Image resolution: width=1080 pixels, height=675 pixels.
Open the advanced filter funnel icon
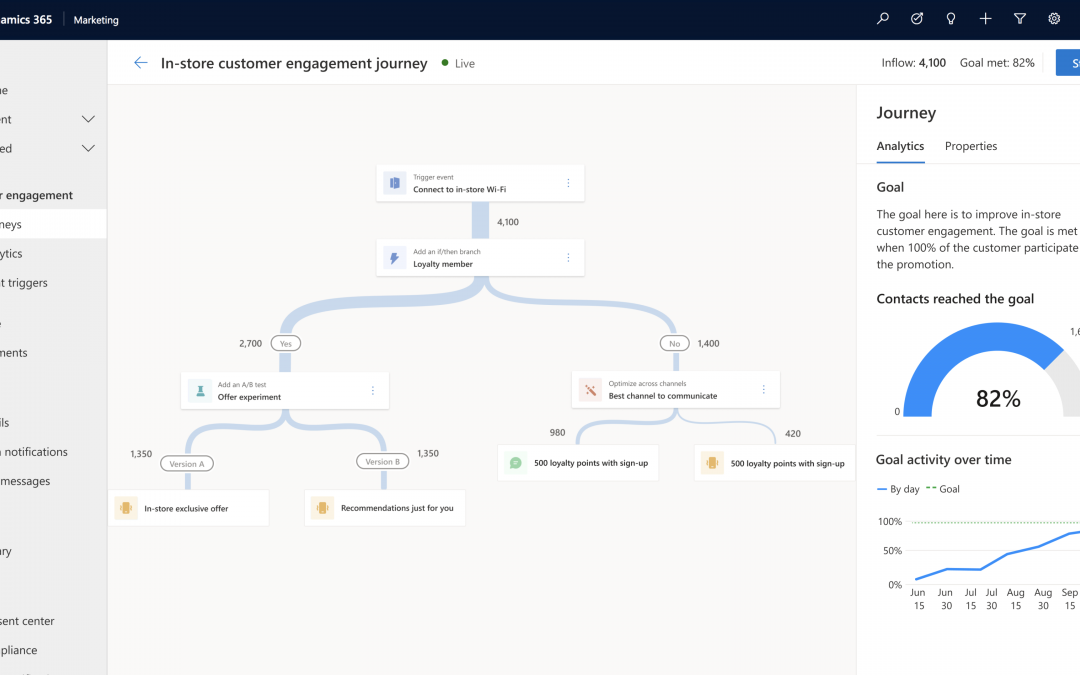point(1020,19)
